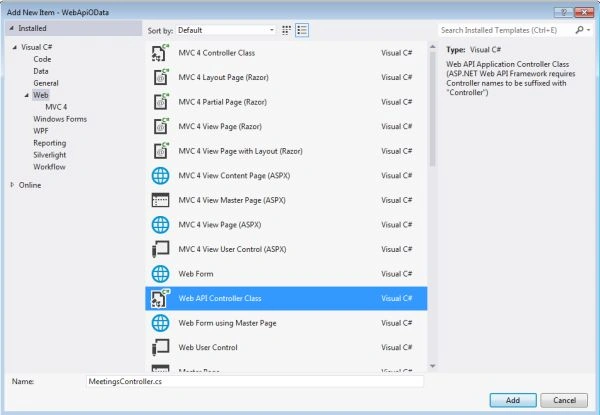Screen dimensions: 600x415
Task: Click MVC 4 View Page with Layout icon
Action: coord(160,151)
